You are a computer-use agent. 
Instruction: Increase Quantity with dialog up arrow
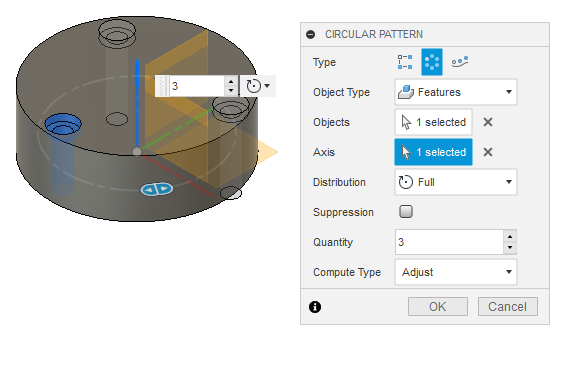510,236
